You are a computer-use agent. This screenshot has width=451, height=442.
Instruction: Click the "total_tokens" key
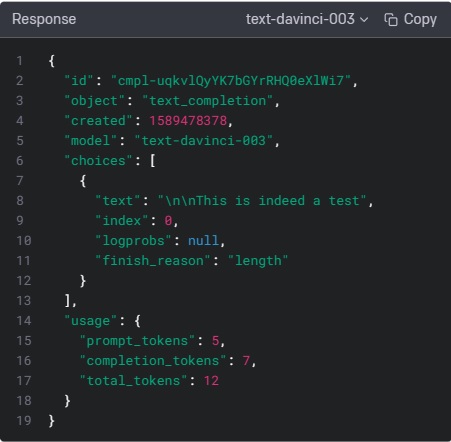[x=133, y=381]
